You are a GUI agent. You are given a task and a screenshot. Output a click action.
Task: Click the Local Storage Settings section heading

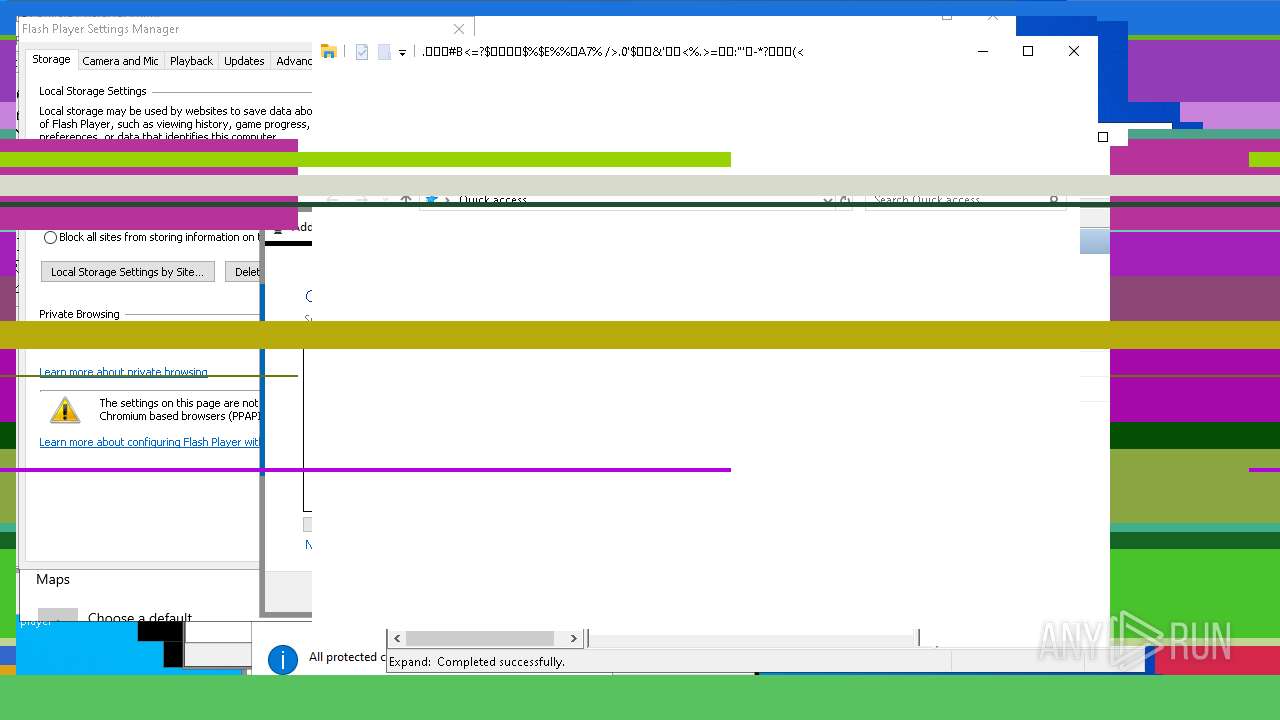pyautogui.click(x=93, y=91)
